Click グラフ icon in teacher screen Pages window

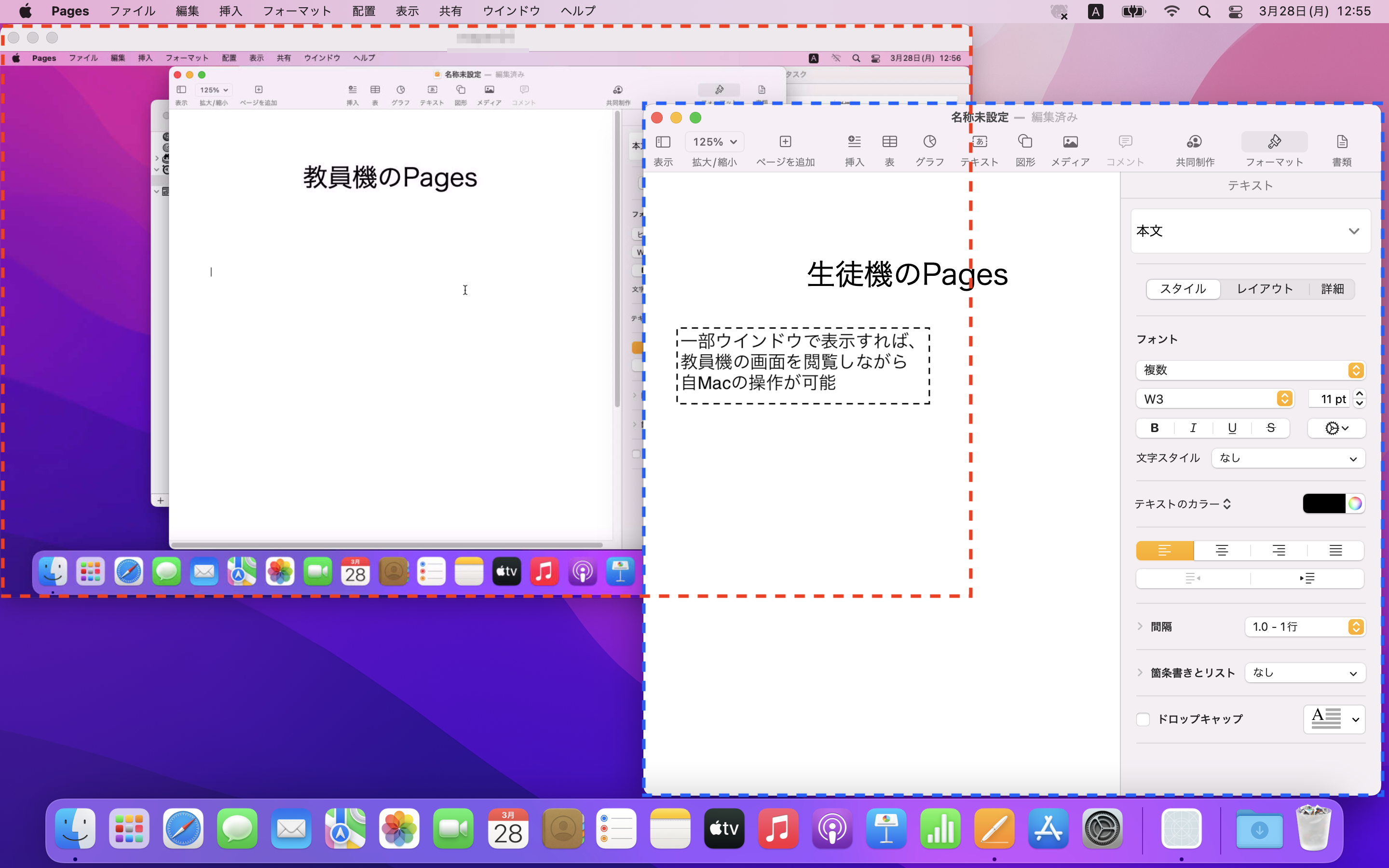[401, 90]
